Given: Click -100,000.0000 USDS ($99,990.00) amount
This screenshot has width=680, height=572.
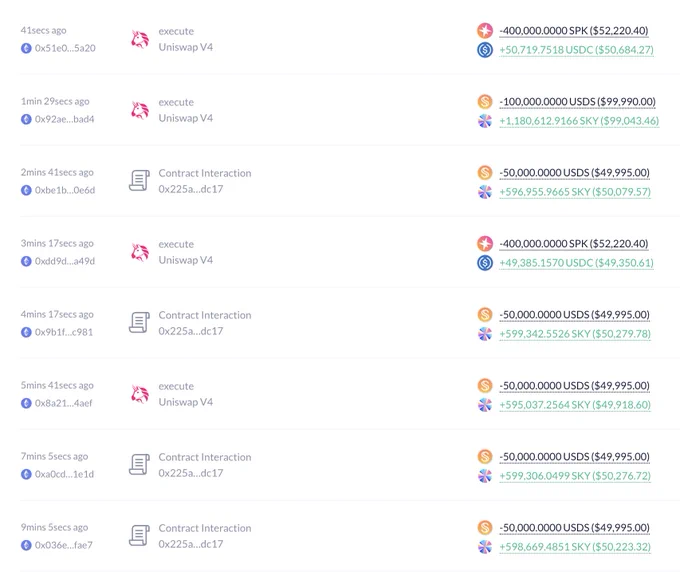Looking at the screenshot, I should coord(577,102).
